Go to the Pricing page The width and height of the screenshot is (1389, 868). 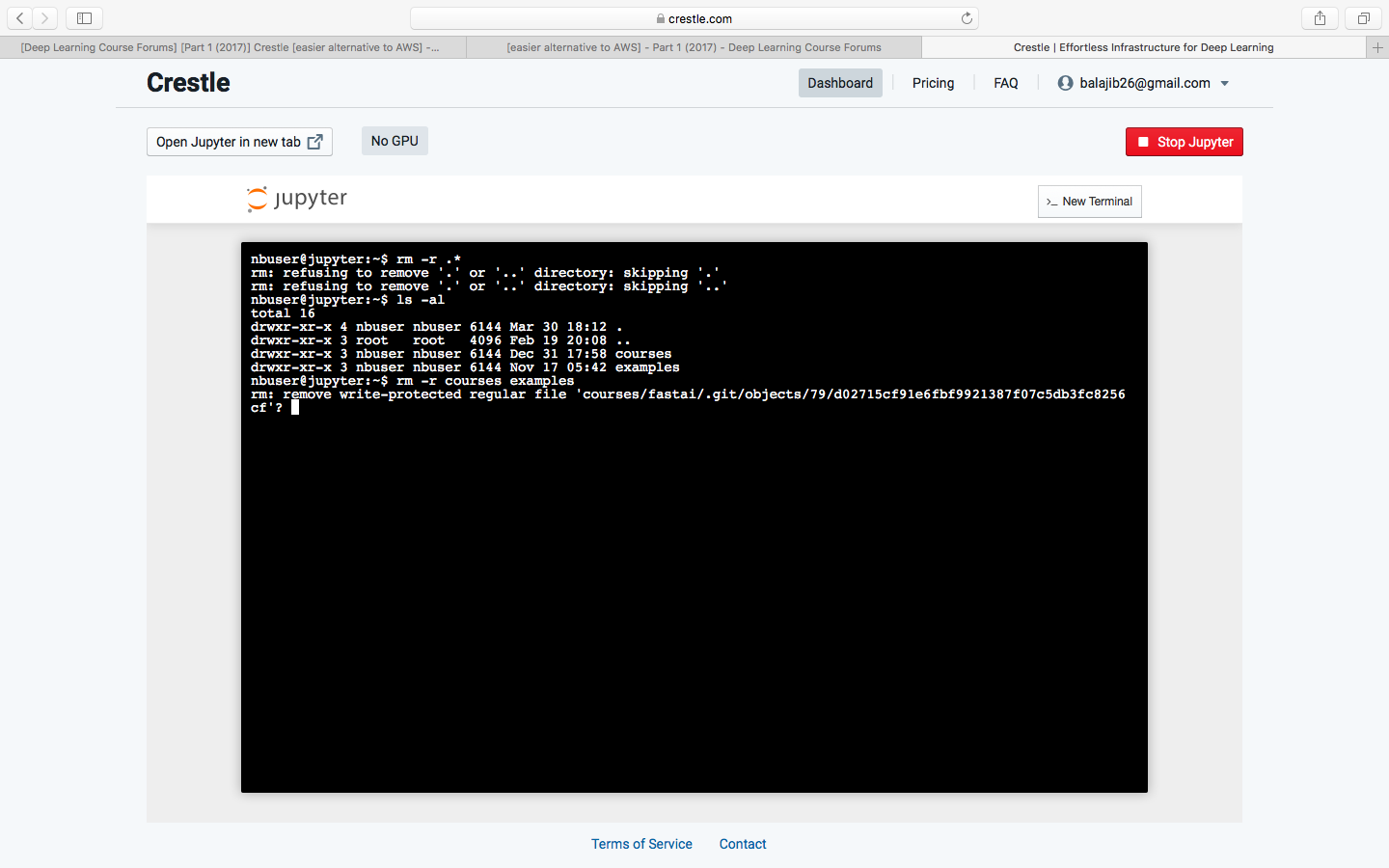[x=933, y=83]
